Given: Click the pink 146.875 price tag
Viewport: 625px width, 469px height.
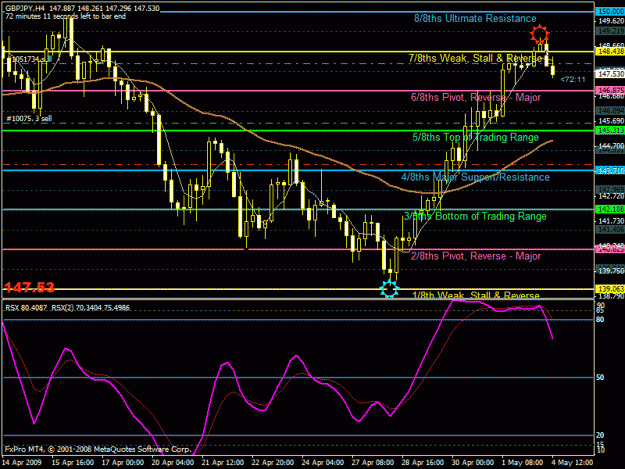Looking at the screenshot, I should click(x=609, y=90).
